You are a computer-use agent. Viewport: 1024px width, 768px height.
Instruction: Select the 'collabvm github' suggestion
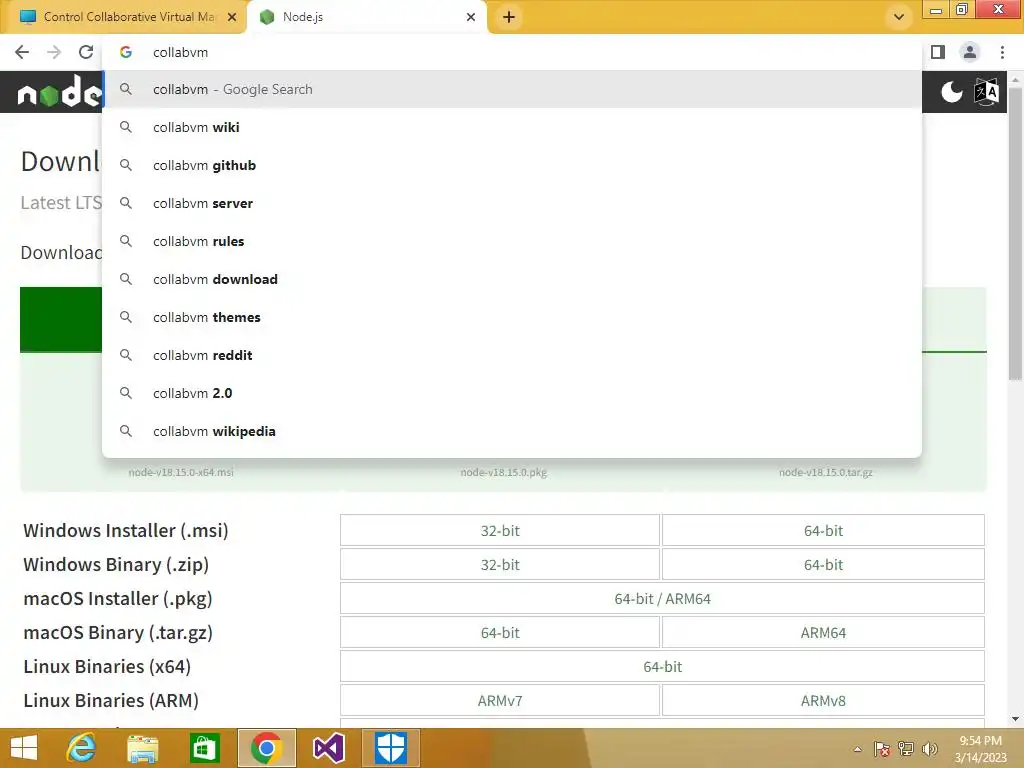click(512, 165)
